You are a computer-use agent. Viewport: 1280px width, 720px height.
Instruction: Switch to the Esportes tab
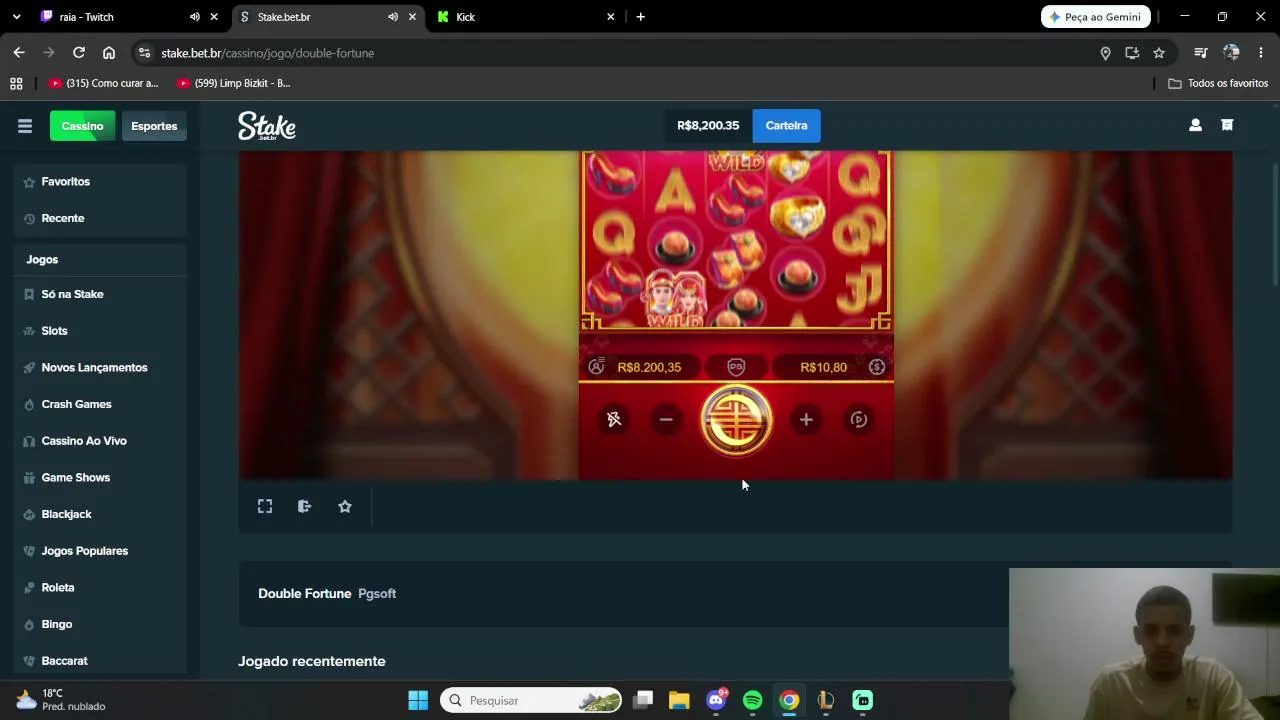154,126
